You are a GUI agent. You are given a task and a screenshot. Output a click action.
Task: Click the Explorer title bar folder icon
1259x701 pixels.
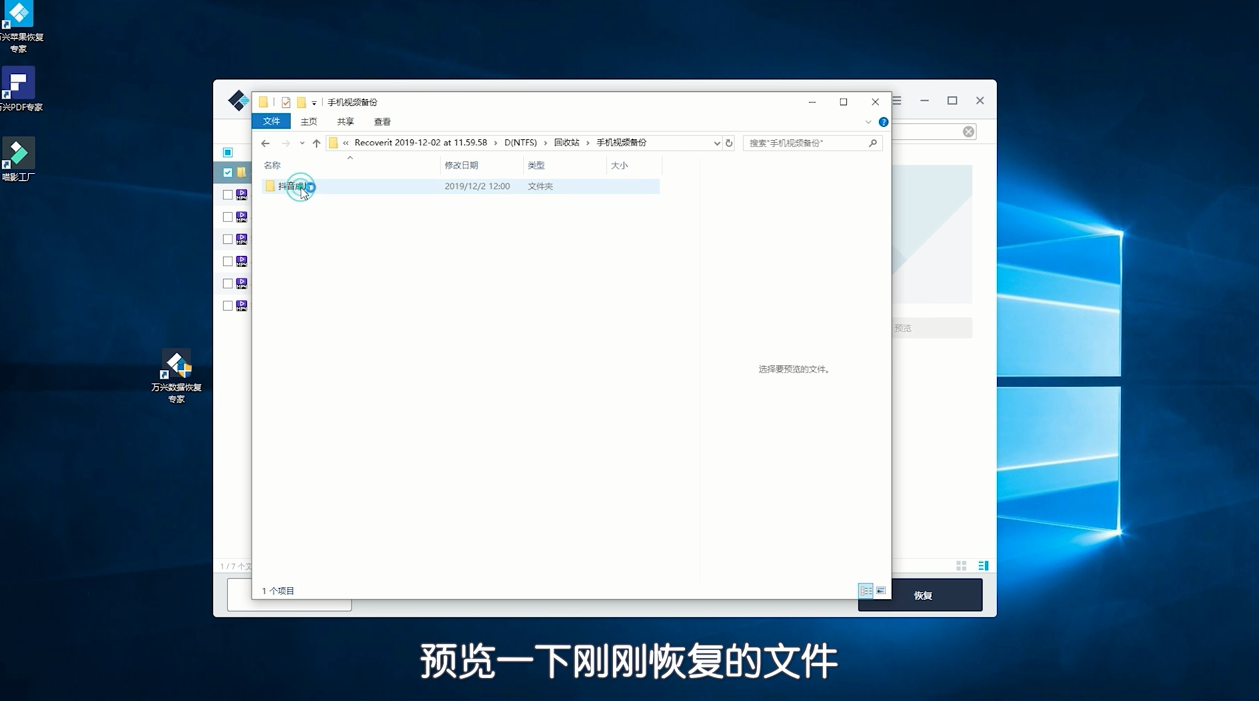(x=264, y=102)
